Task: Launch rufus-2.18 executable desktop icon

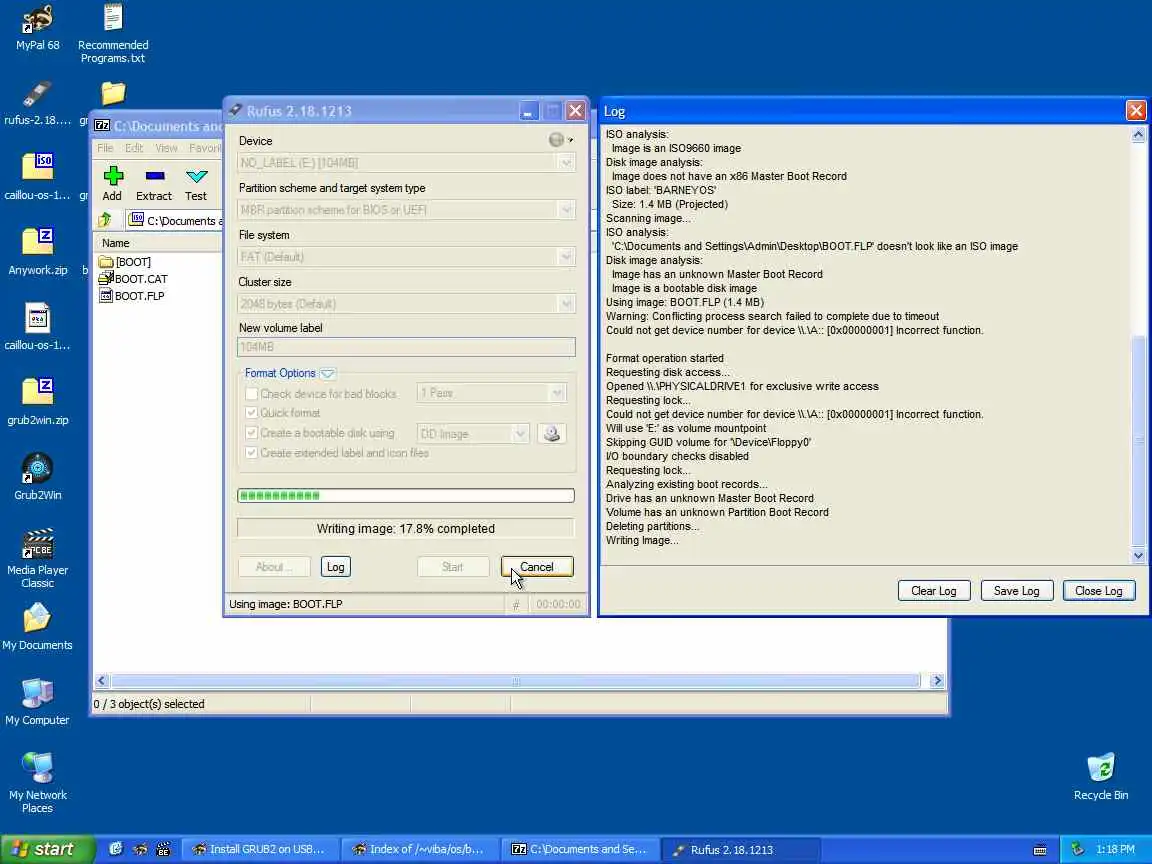Action: click(x=37, y=103)
